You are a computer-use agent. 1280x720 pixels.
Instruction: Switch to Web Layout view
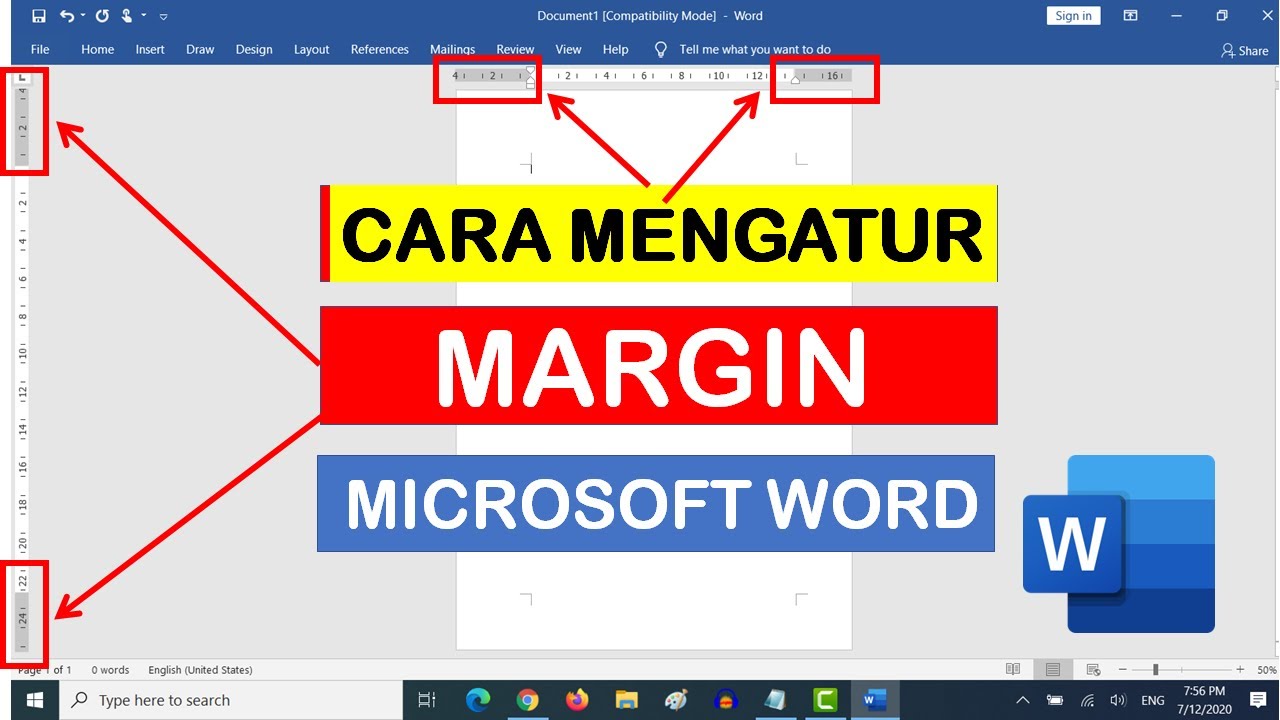coord(1093,669)
